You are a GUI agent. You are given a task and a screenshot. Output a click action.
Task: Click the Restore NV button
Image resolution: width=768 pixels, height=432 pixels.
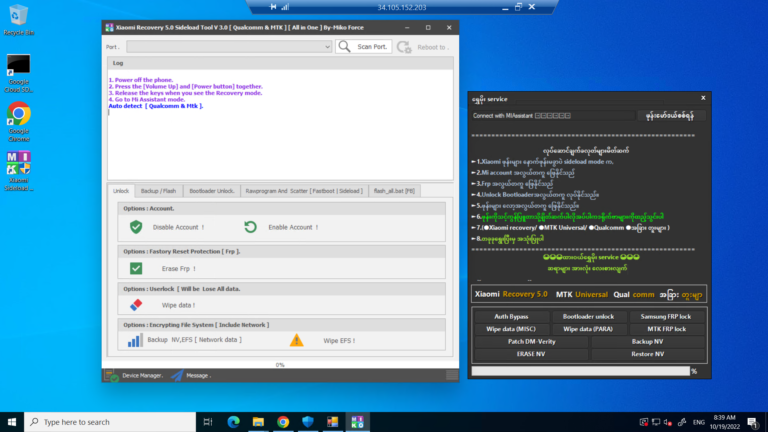pos(648,354)
